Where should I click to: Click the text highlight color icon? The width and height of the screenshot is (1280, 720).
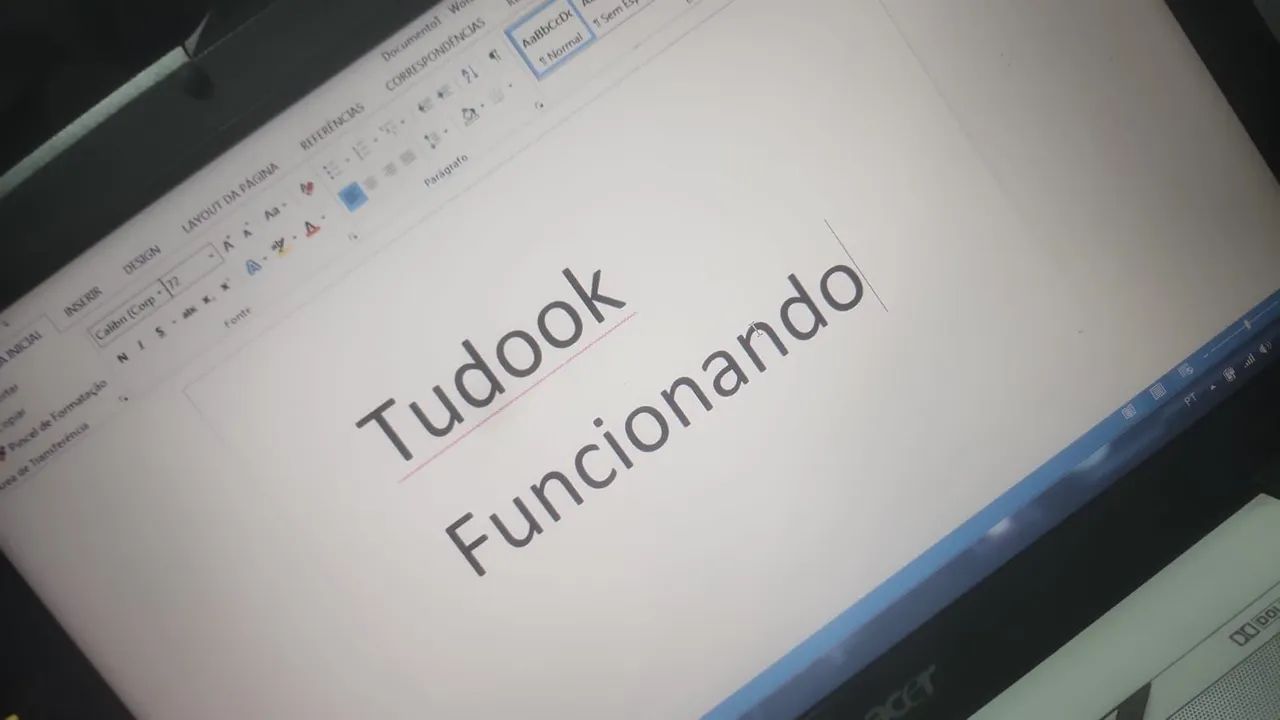pos(280,245)
